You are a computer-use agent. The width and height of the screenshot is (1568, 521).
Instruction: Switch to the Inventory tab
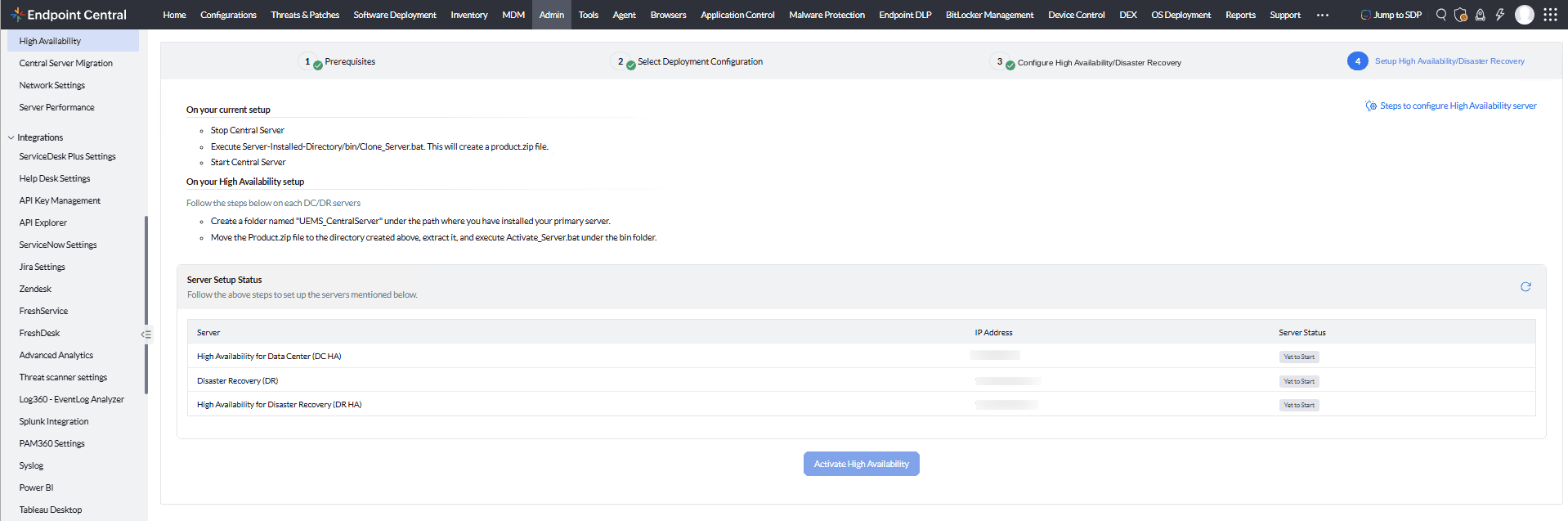(469, 15)
